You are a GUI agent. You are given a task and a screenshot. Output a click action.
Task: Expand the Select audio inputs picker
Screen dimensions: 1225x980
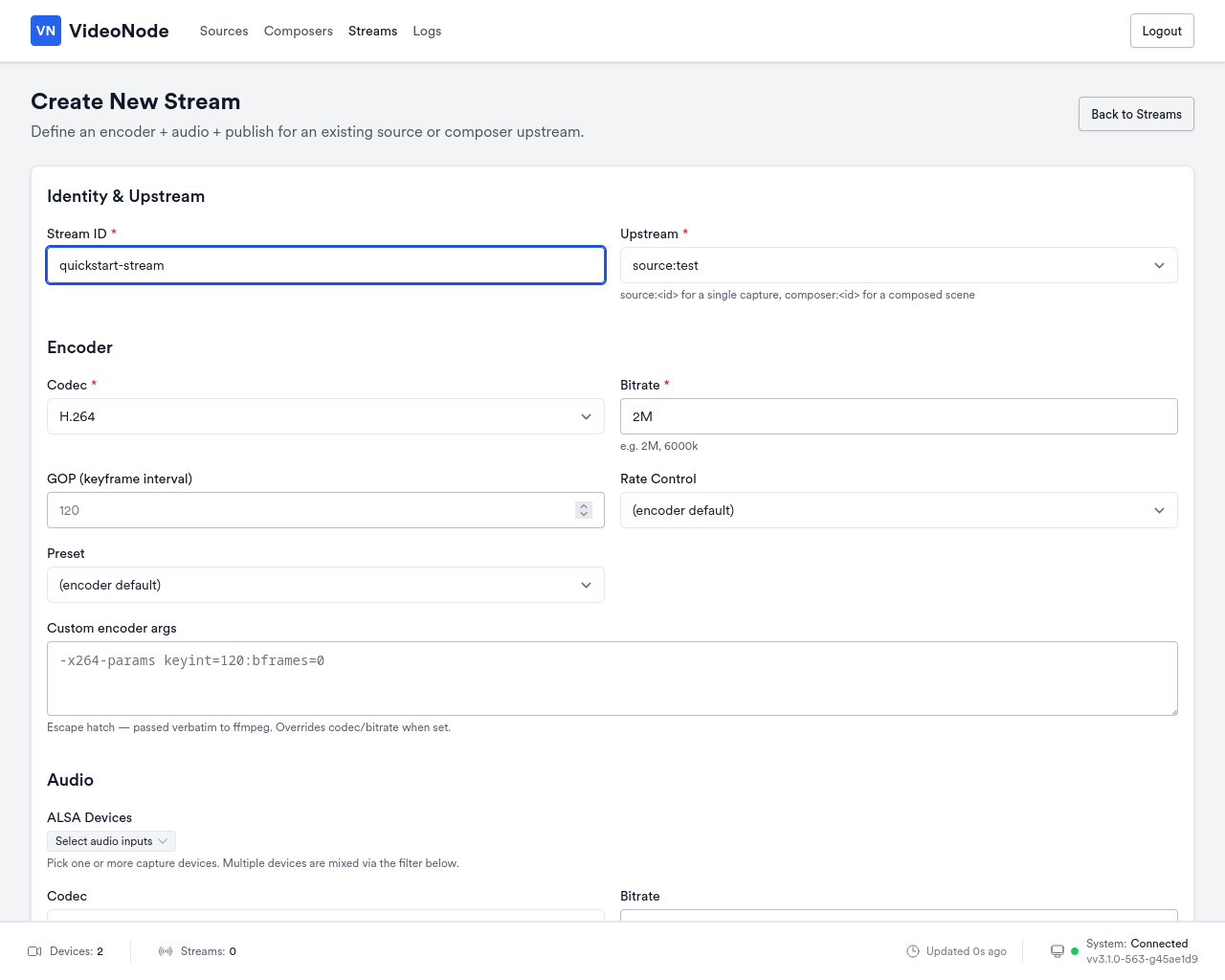(x=111, y=841)
